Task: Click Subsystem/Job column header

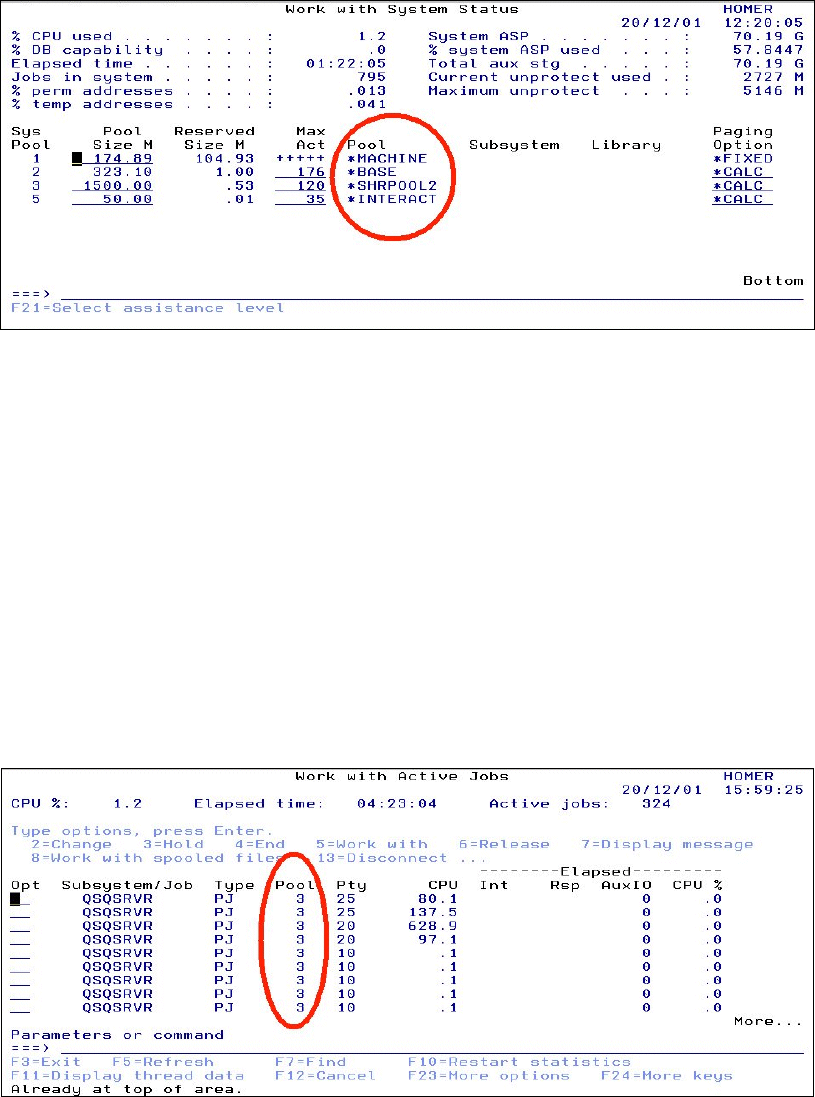Action: pos(127,885)
